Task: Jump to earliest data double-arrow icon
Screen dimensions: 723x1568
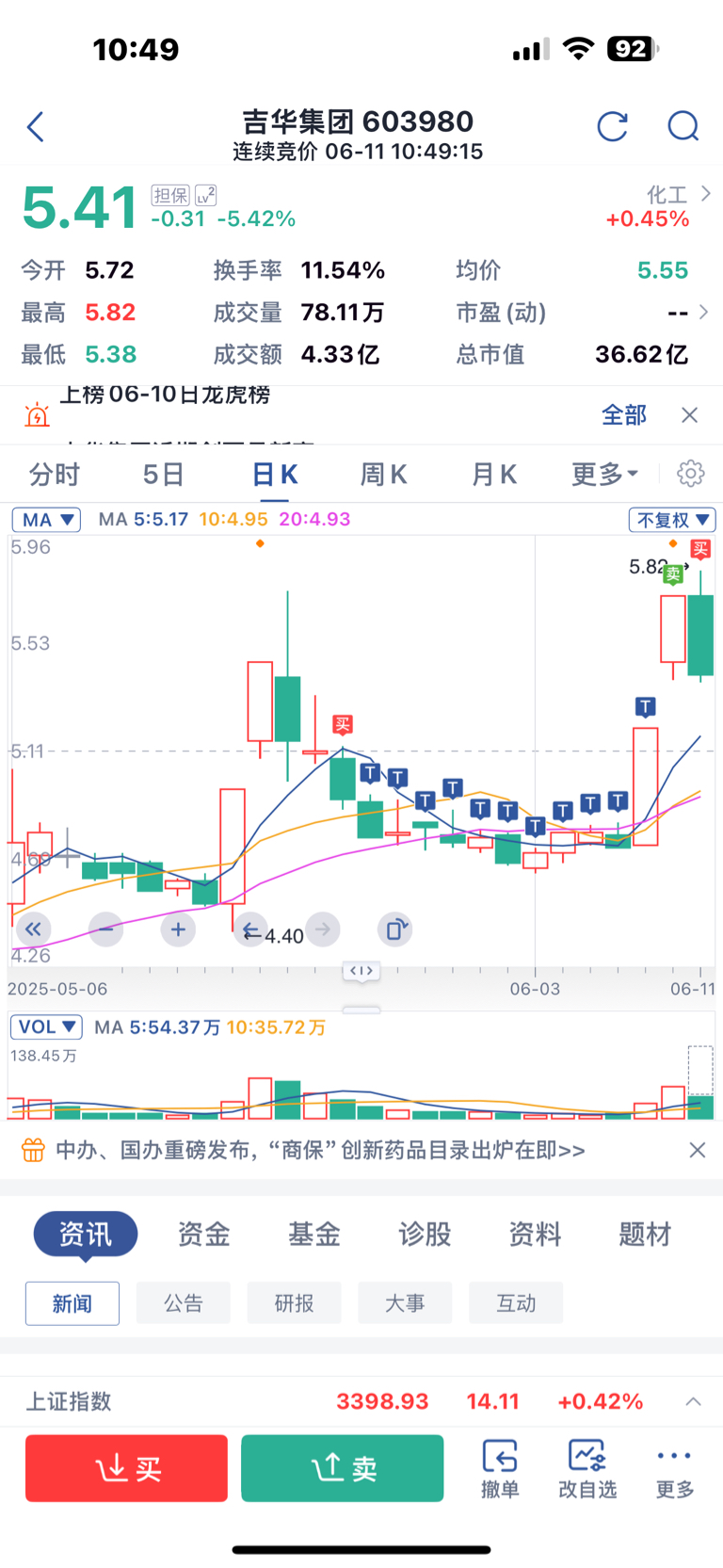Action: 33,929
